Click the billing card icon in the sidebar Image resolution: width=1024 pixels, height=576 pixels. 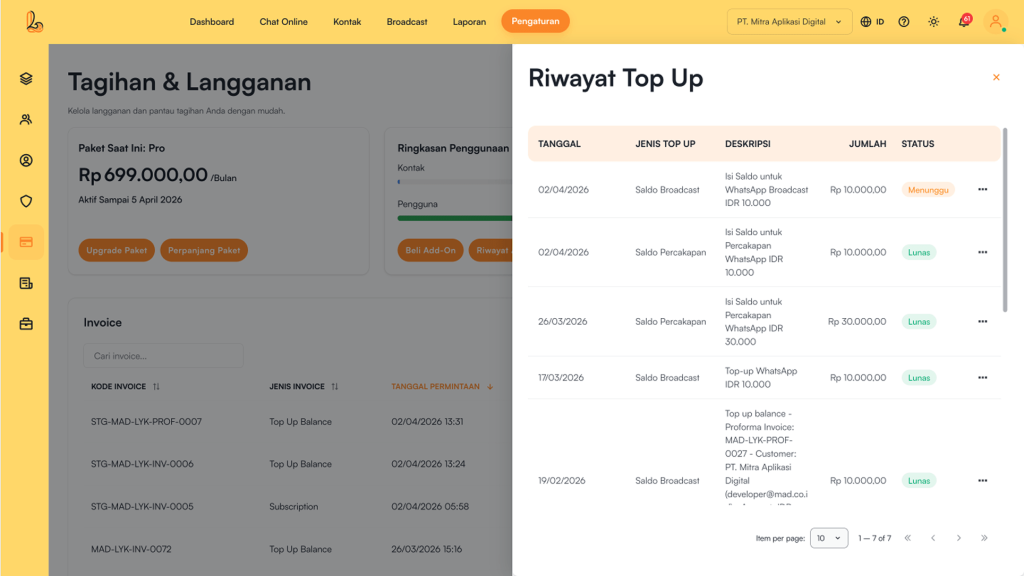pyautogui.click(x=26, y=242)
